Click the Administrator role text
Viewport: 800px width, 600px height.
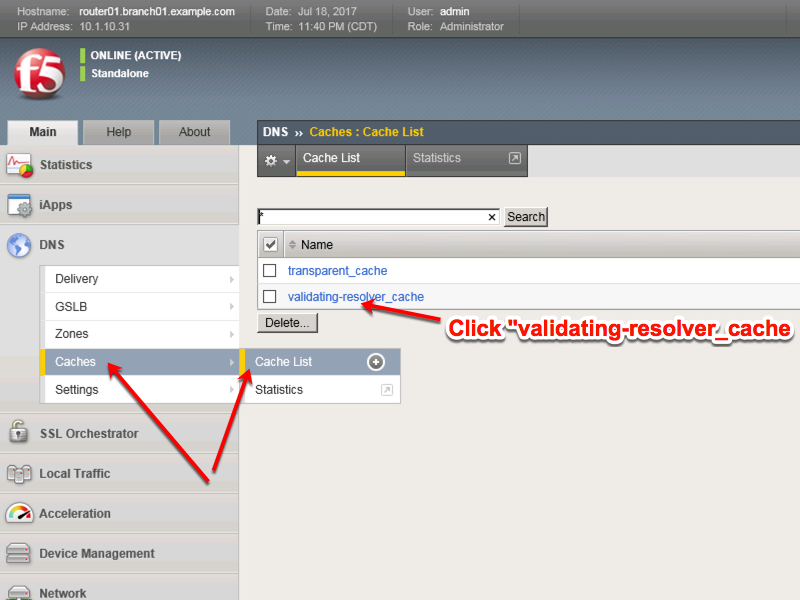(471, 27)
